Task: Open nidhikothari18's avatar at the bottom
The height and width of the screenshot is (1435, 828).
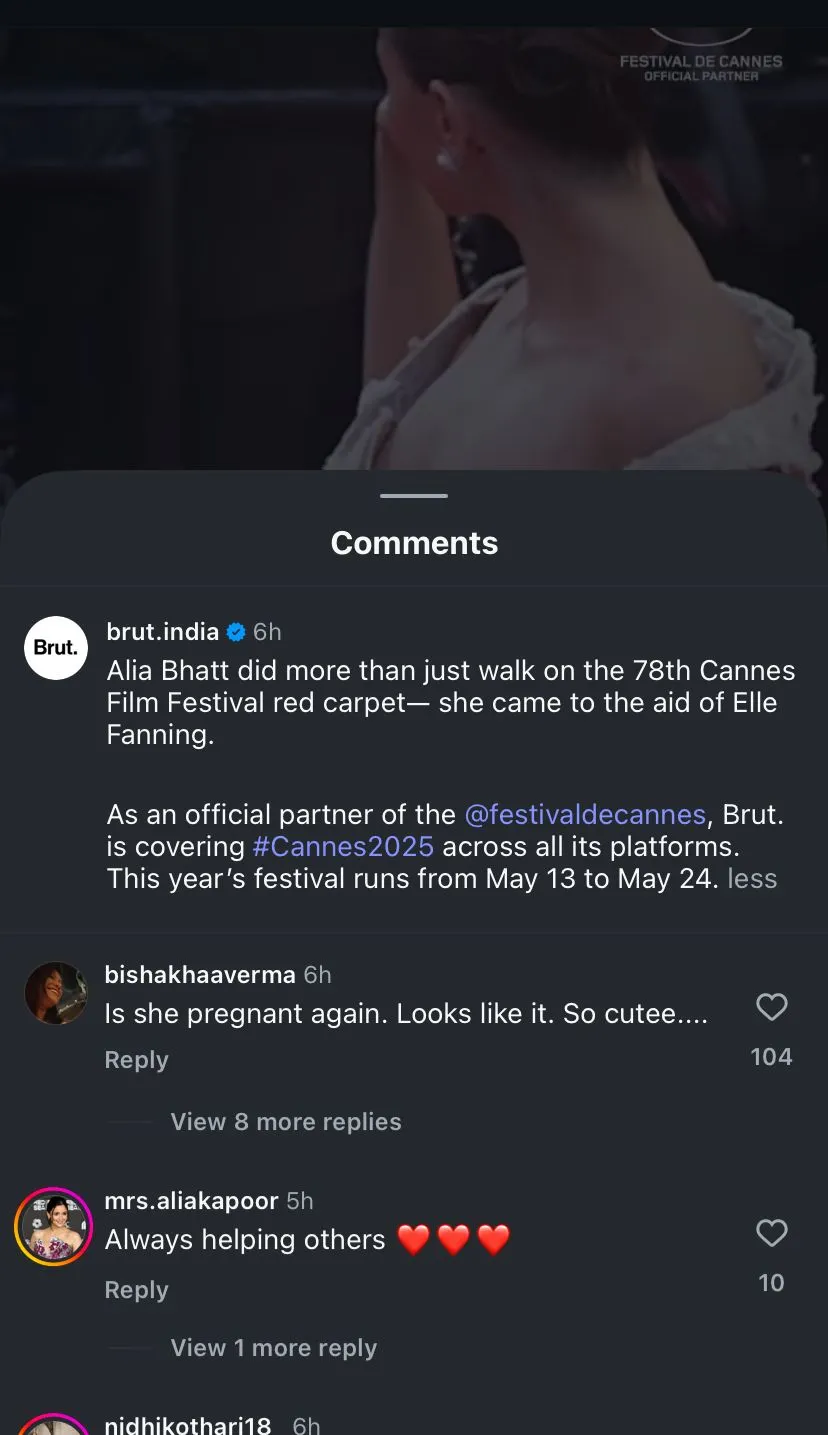Action: coord(54,1425)
